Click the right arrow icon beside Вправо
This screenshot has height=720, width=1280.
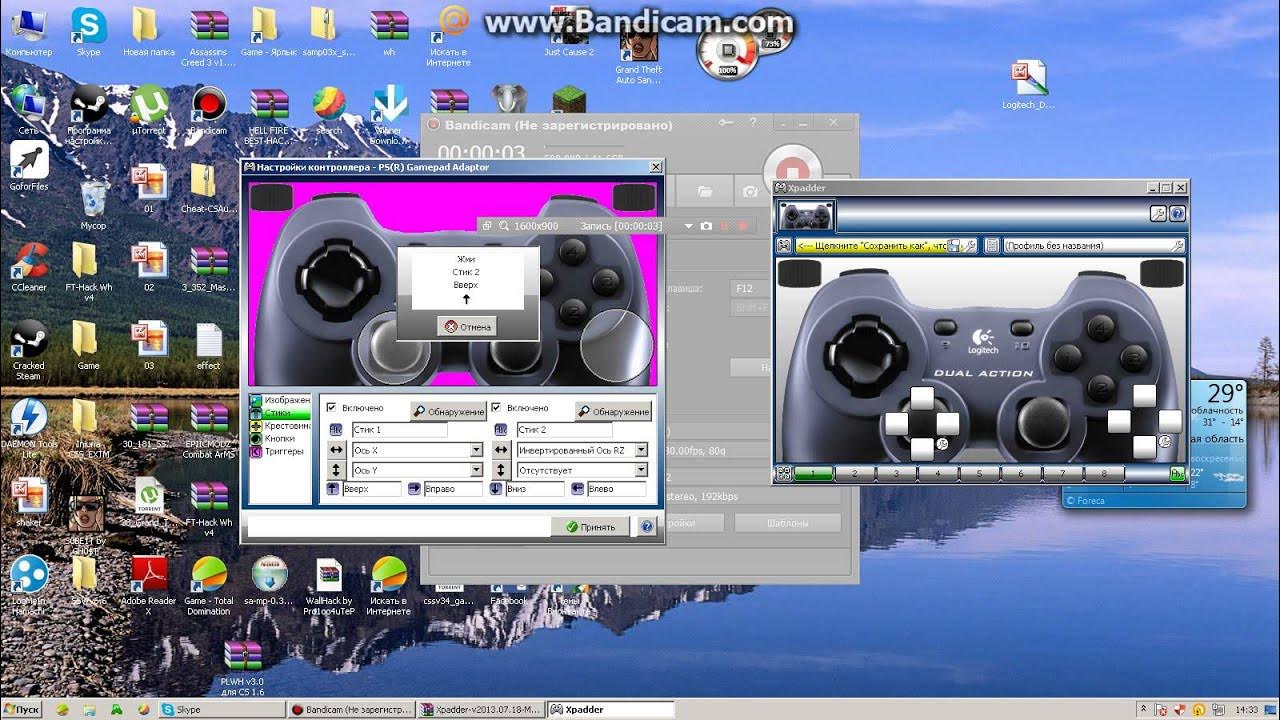click(x=415, y=489)
